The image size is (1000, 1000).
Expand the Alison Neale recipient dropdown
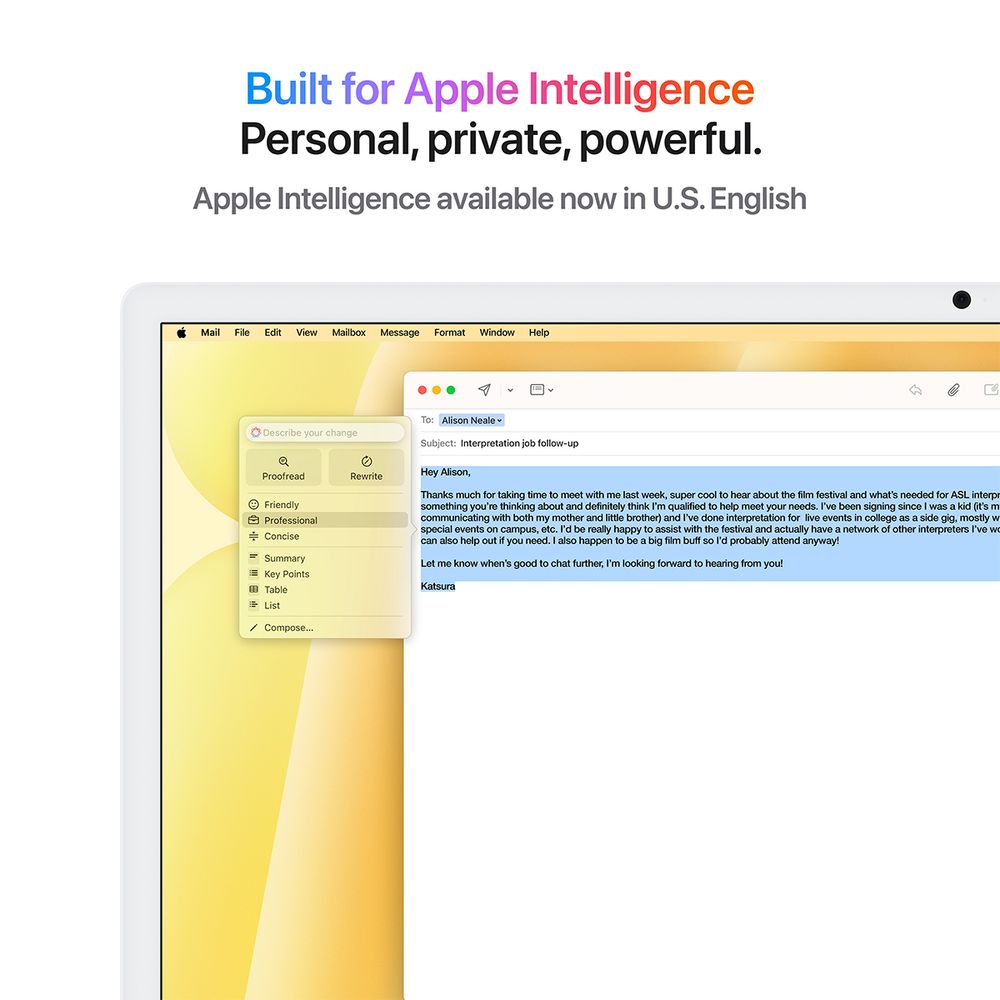point(500,421)
